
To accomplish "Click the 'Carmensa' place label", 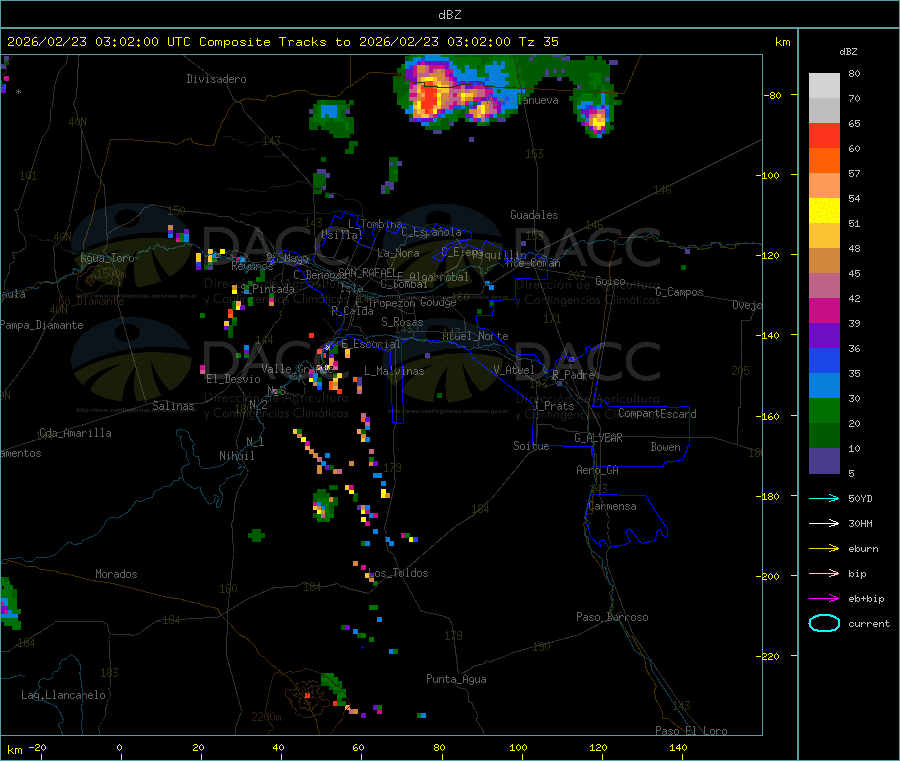I will (612, 507).
